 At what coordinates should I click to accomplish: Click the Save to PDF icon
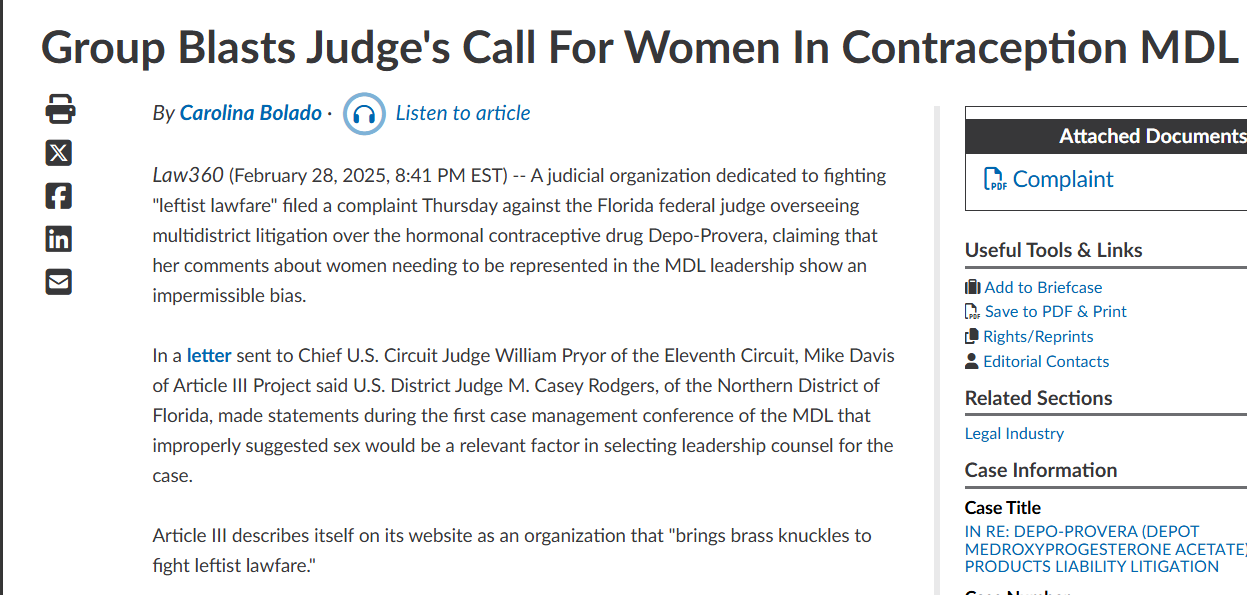tap(973, 312)
